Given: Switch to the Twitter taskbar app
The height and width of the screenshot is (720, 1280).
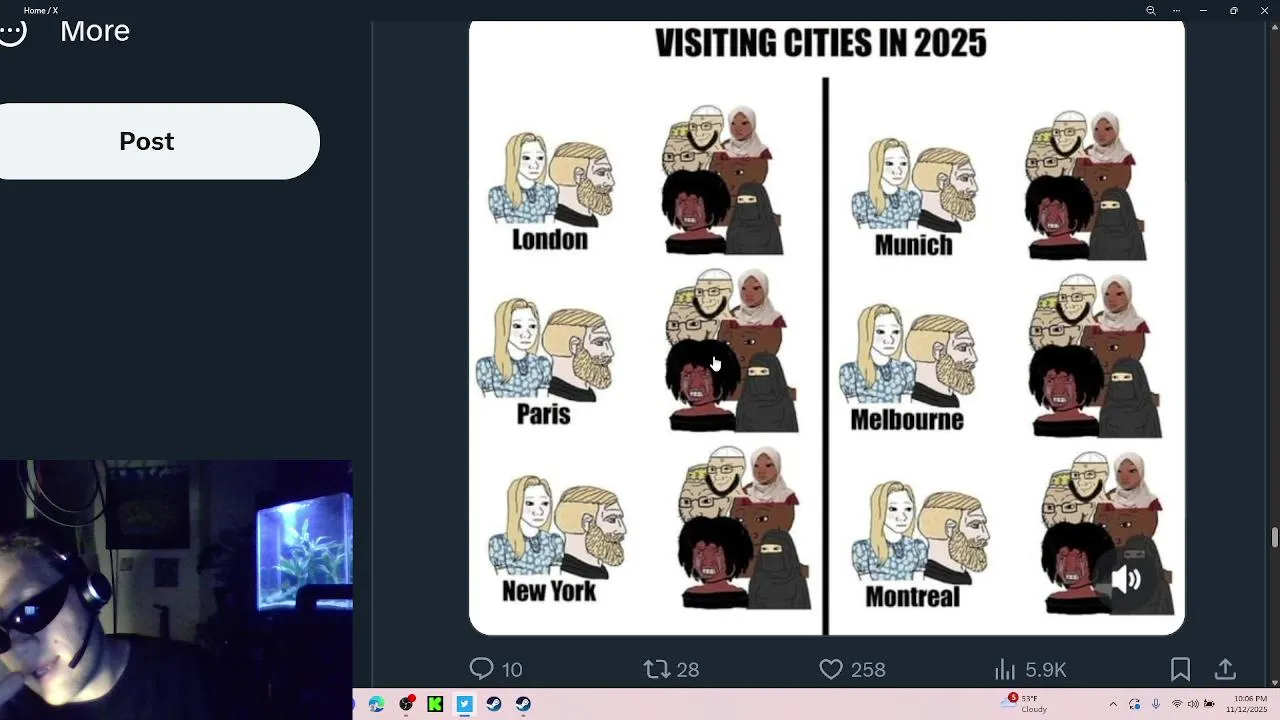Looking at the screenshot, I should [464, 704].
